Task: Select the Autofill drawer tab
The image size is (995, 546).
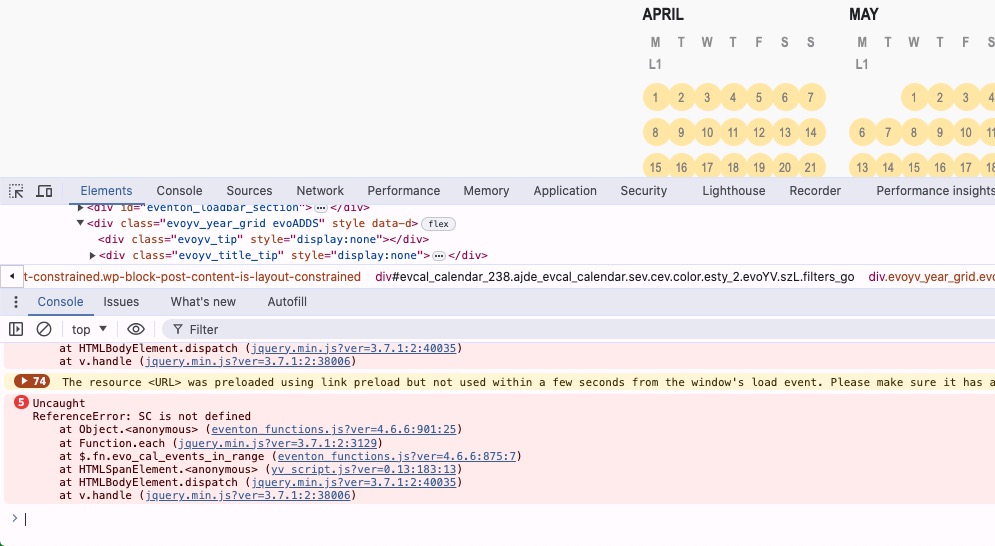Action: [x=287, y=302]
